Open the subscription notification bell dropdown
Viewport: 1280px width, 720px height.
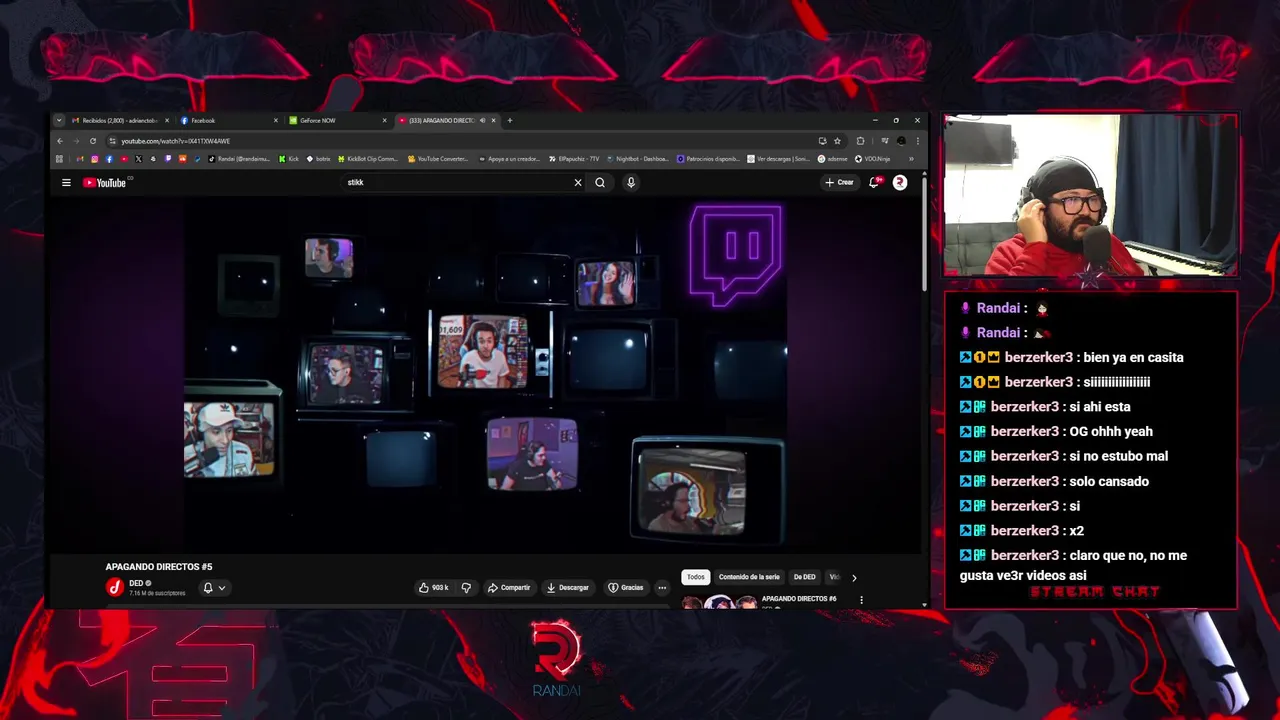coord(214,587)
